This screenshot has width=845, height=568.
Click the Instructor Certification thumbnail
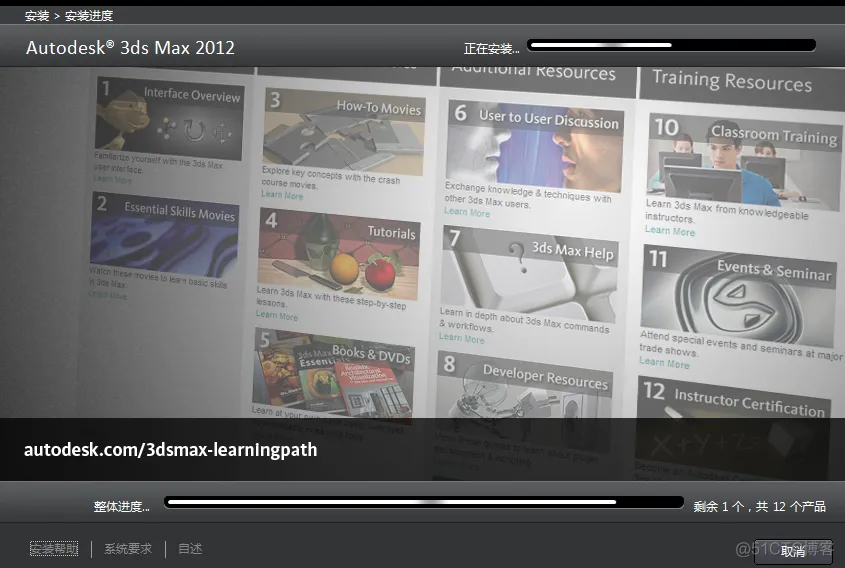[x=733, y=426]
